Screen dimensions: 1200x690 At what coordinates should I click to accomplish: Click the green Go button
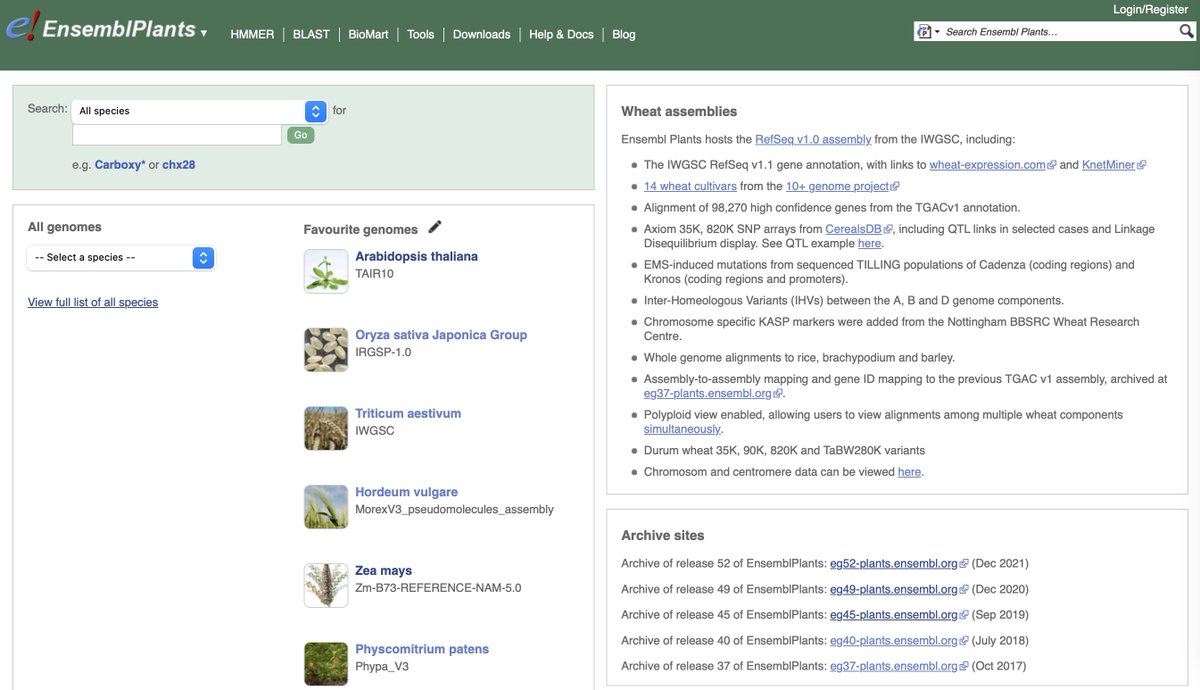pyautogui.click(x=300, y=135)
